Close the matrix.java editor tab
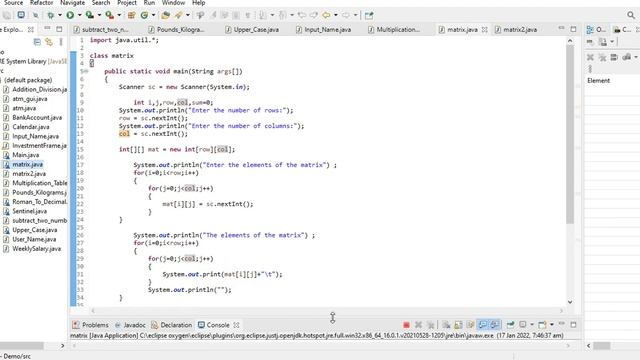This screenshot has height=360, width=640. tap(484, 29)
